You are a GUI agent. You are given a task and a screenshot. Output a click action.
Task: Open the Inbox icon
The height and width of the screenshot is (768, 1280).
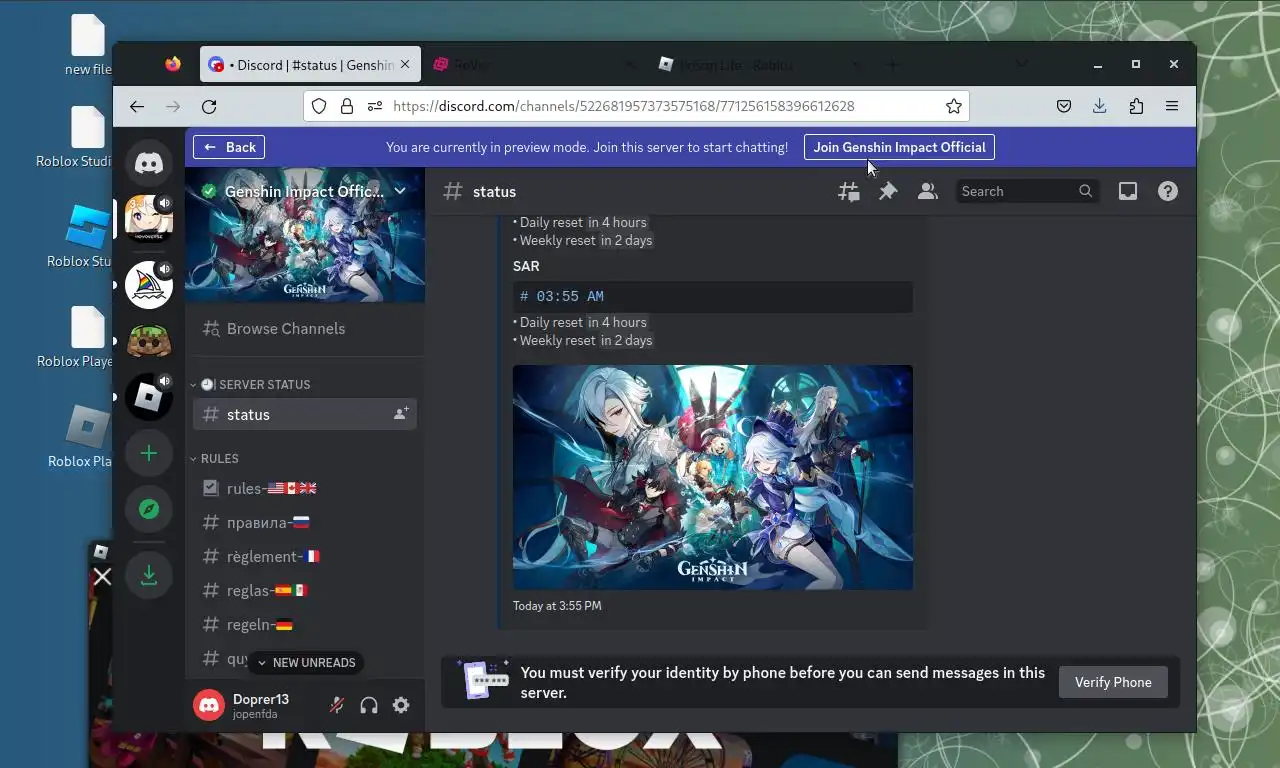[x=1128, y=191]
